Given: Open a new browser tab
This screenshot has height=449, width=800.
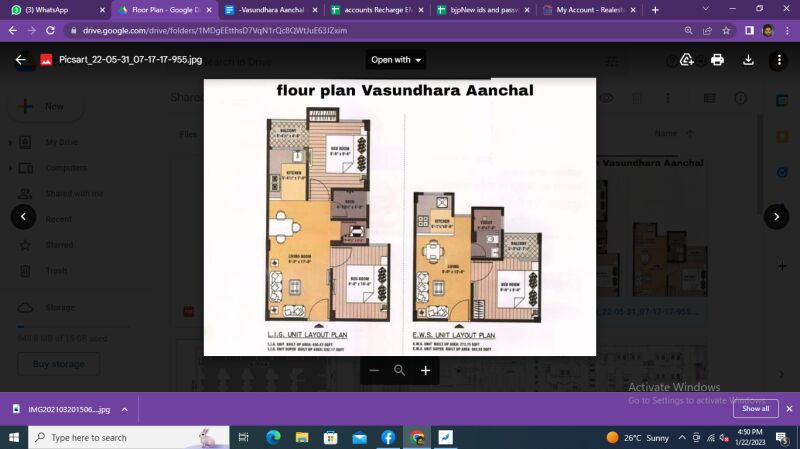Looking at the screenshot, I should pos(655,10).
